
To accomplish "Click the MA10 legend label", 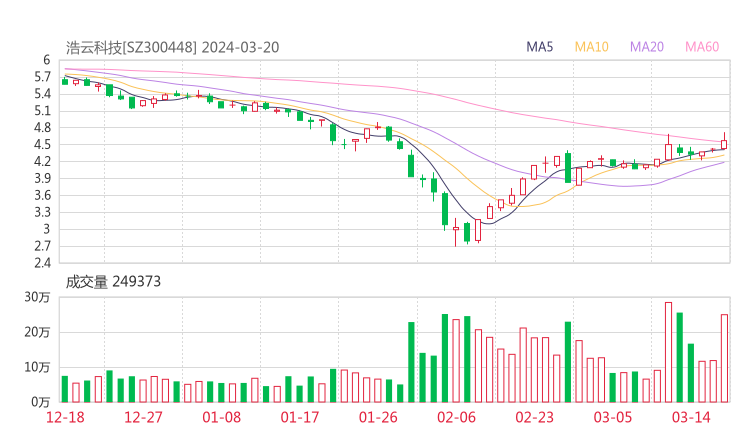I will [x=591, y=47].
